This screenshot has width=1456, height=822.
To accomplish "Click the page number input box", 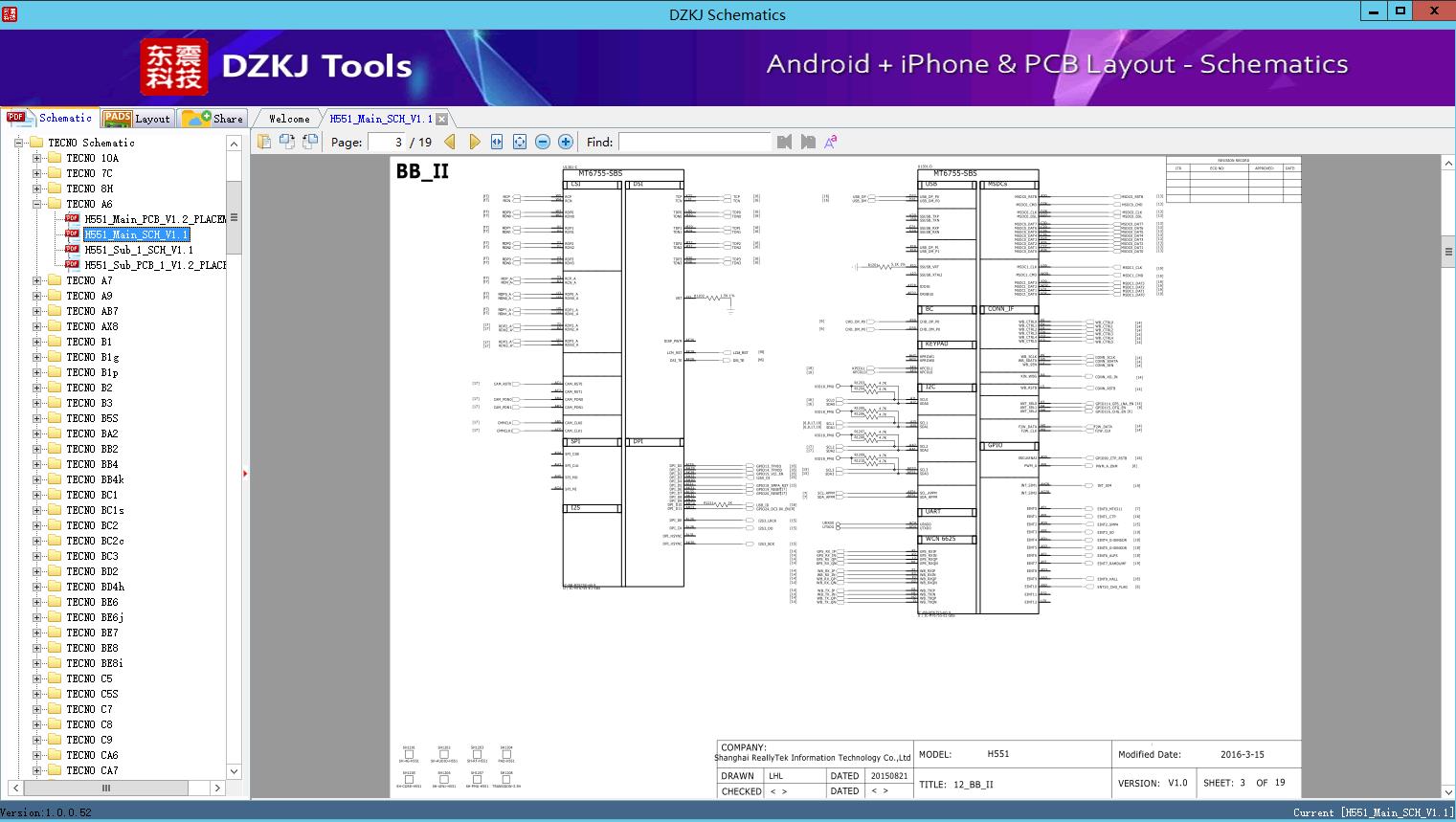I will coord(386,142).
